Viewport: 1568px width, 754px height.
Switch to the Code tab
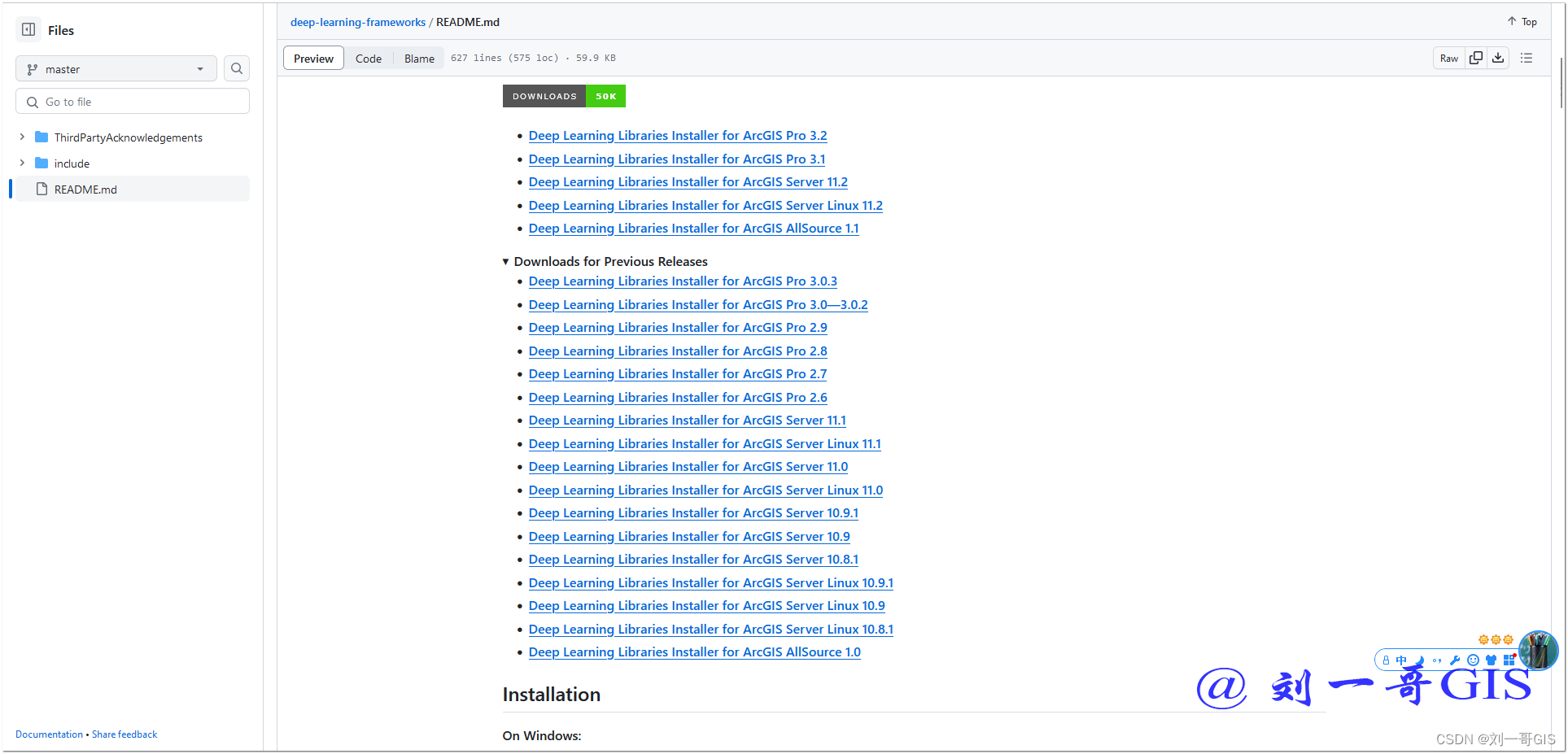tap(369, 59)
